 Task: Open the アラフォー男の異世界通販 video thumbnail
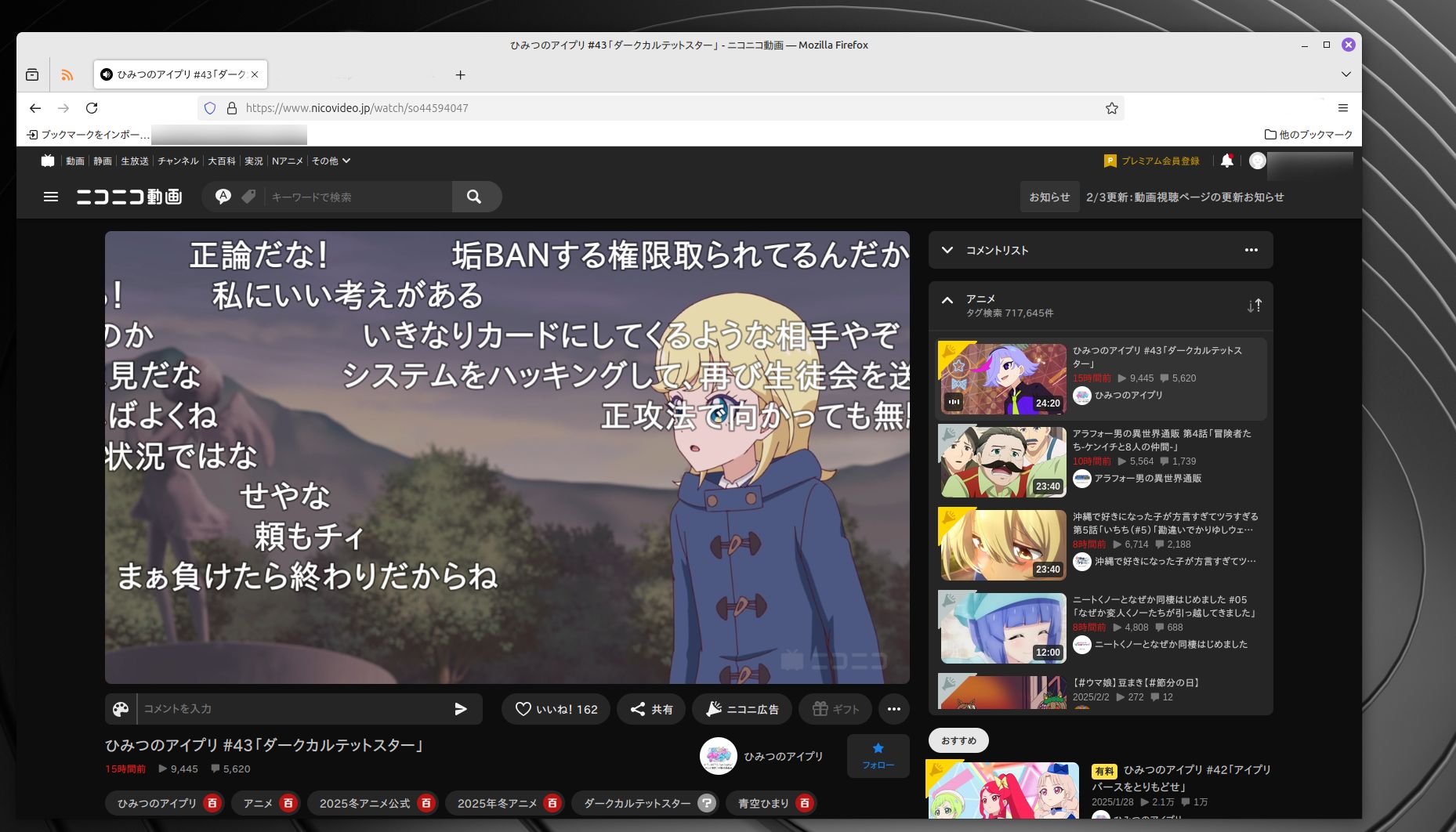coord(1002,462)
